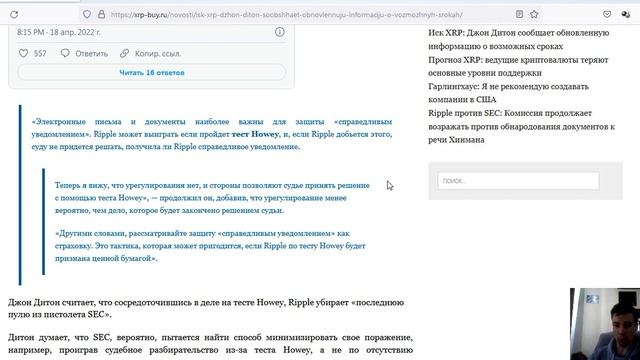Viewport: 640px width, 360px height.
Task: Click the Копир. ссыл. label
Action: 158,53
